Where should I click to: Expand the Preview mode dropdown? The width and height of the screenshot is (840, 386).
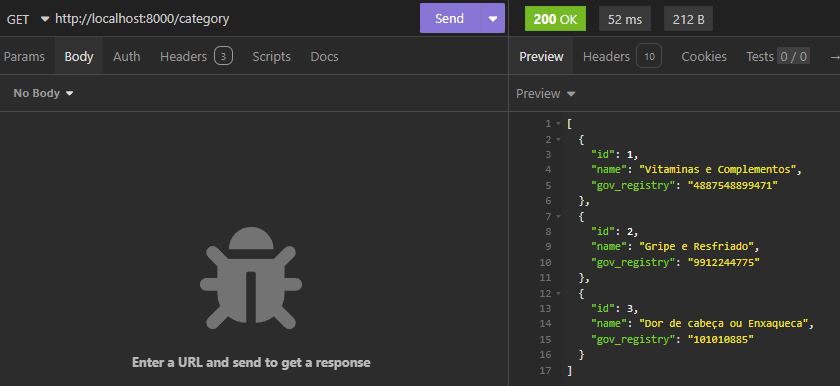pos(546,94)
